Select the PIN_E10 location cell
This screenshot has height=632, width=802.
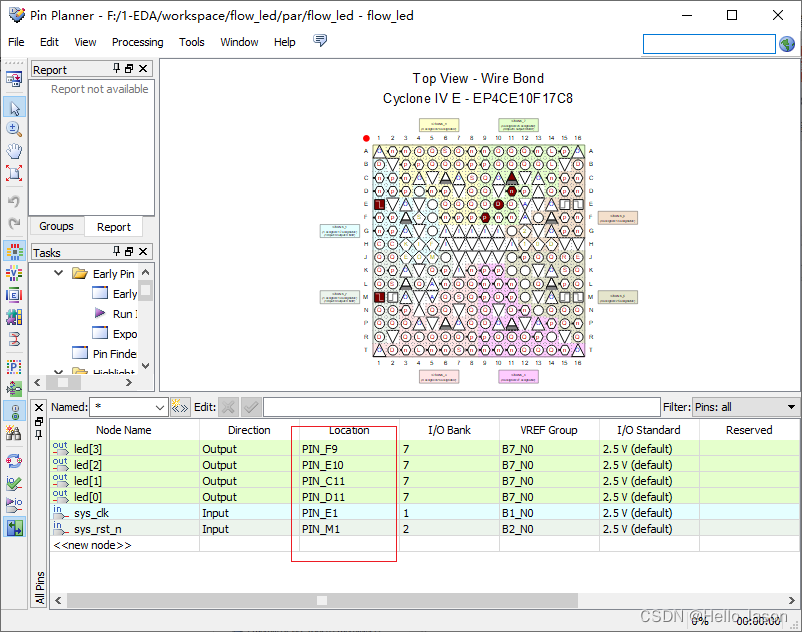point(349,465)
